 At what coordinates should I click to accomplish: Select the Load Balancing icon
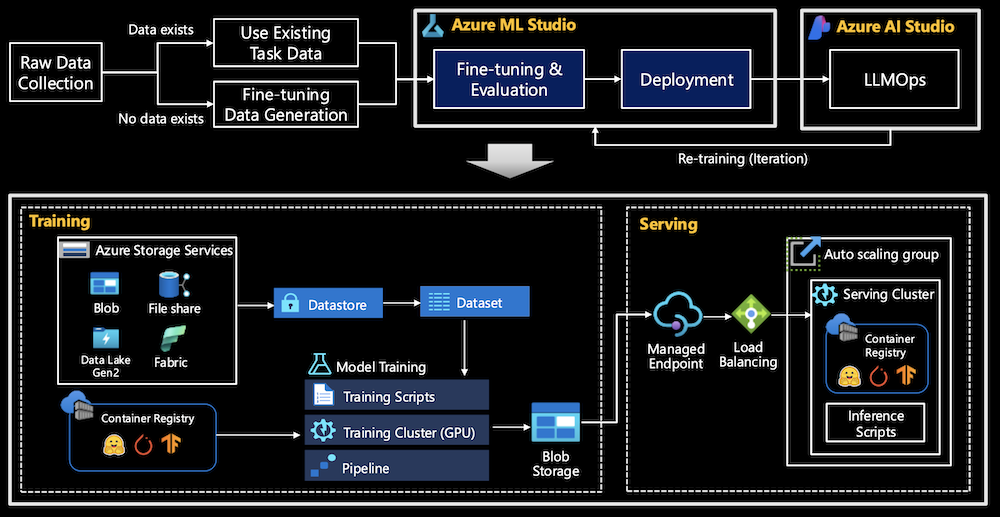point(748,314)
